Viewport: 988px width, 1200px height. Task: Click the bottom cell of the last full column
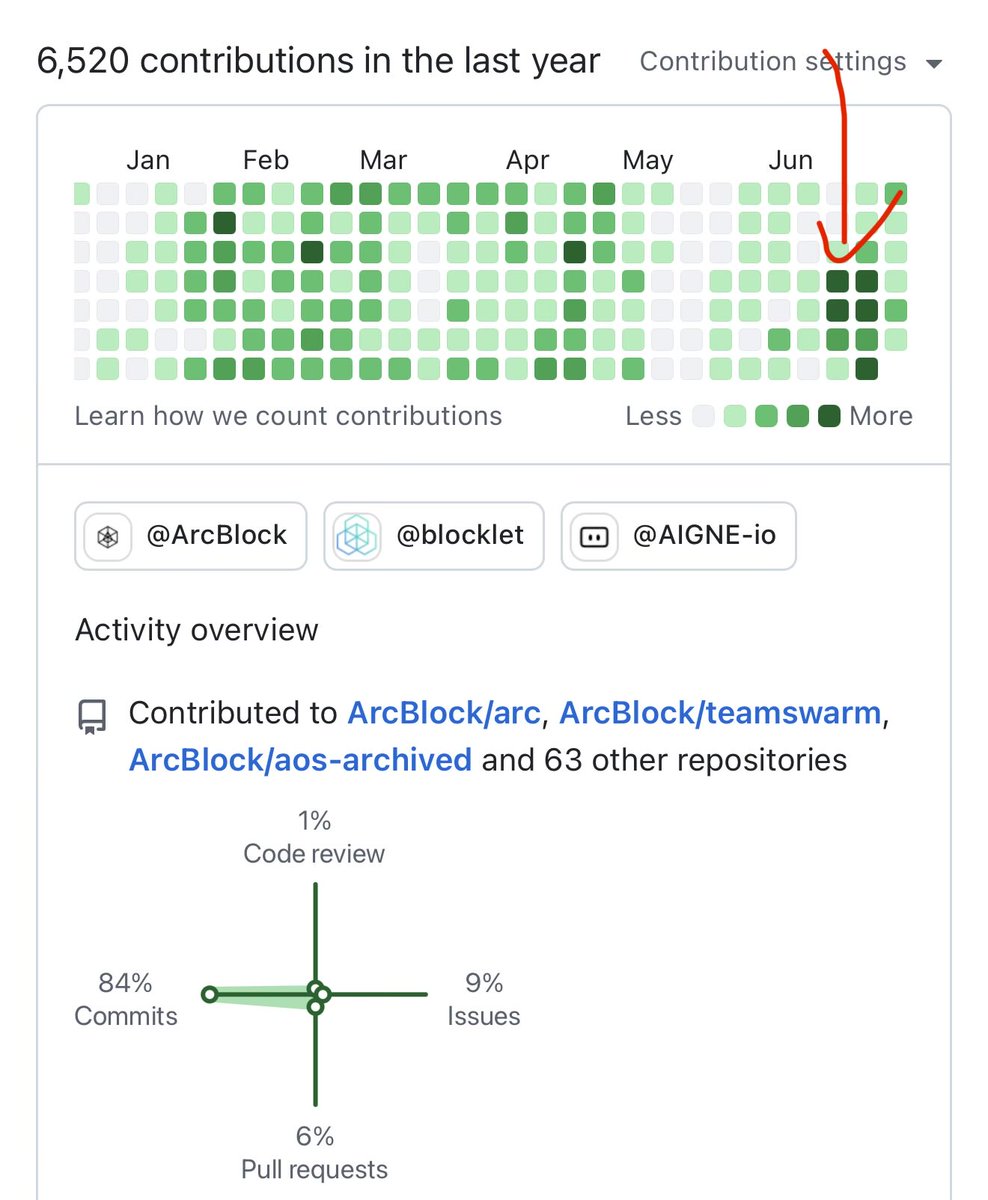867,369
